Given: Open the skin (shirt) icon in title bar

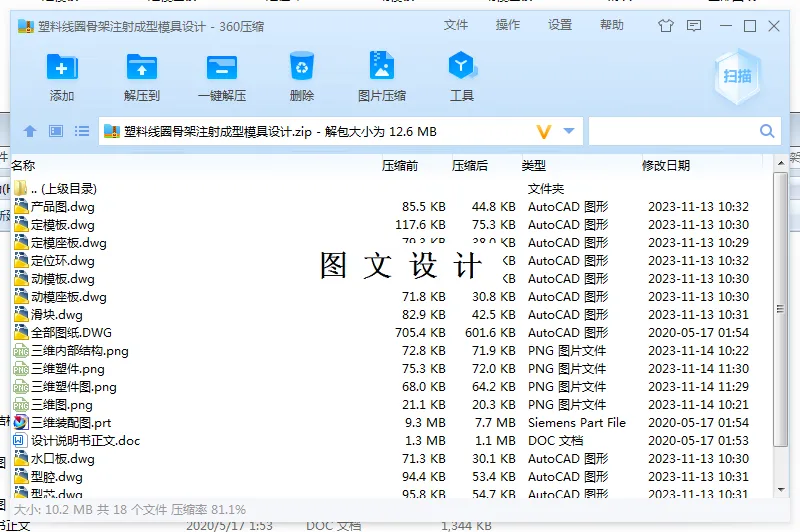Looking at the screenshot, I should [666, 26].
